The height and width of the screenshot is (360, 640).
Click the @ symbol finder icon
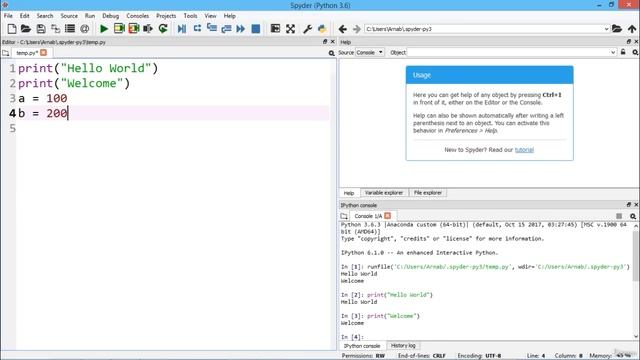click(x=84, y=29)
